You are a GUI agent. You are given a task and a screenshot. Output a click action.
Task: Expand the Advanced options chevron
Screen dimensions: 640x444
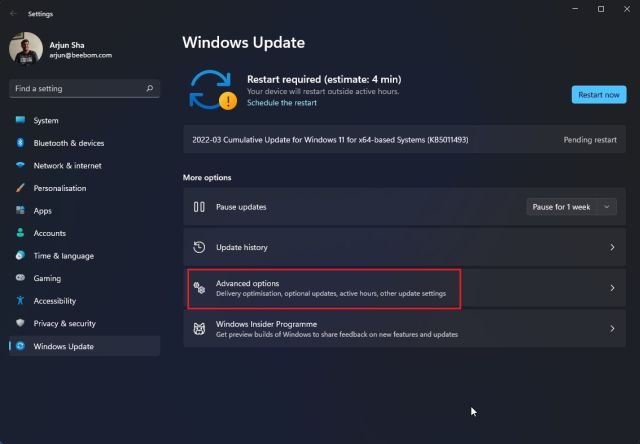(612, 288)
